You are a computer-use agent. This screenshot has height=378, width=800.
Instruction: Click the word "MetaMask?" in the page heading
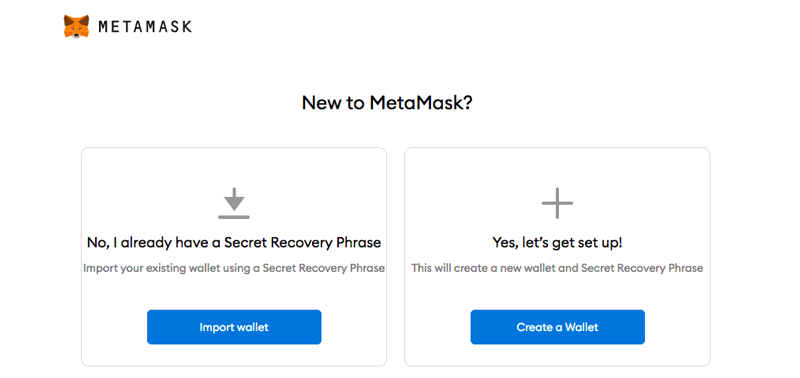421,103
